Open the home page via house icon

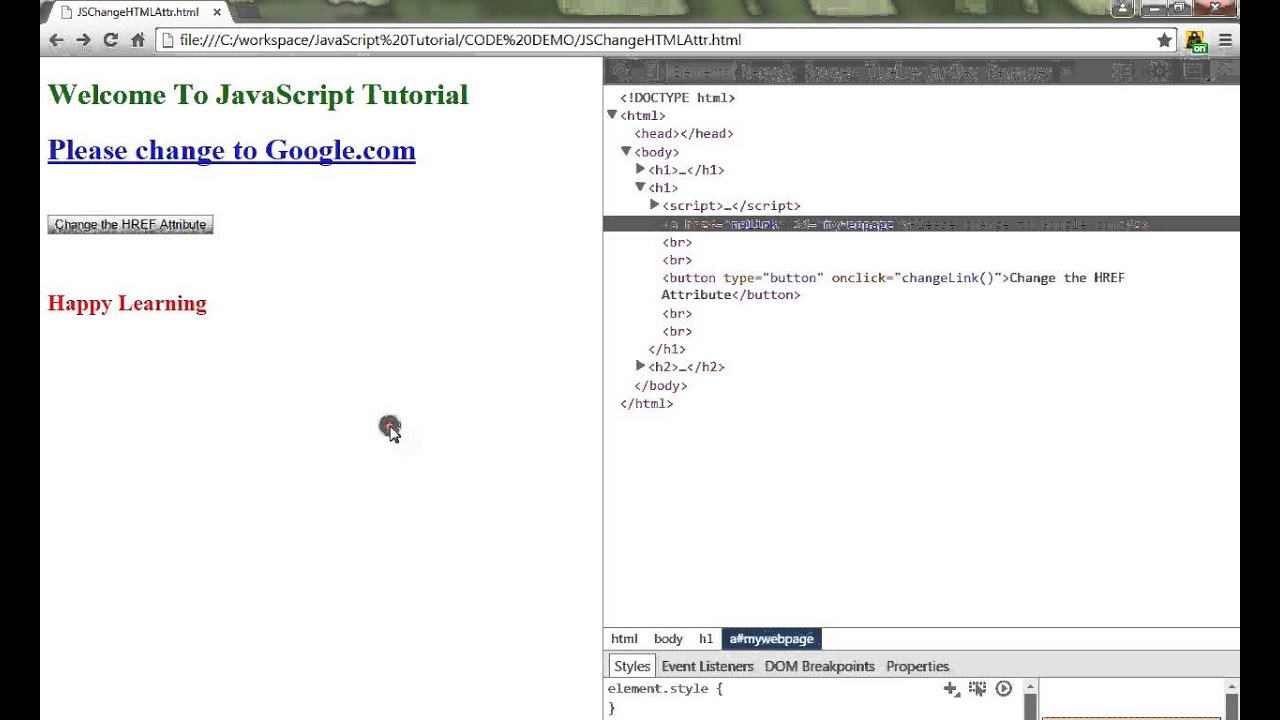138,40
